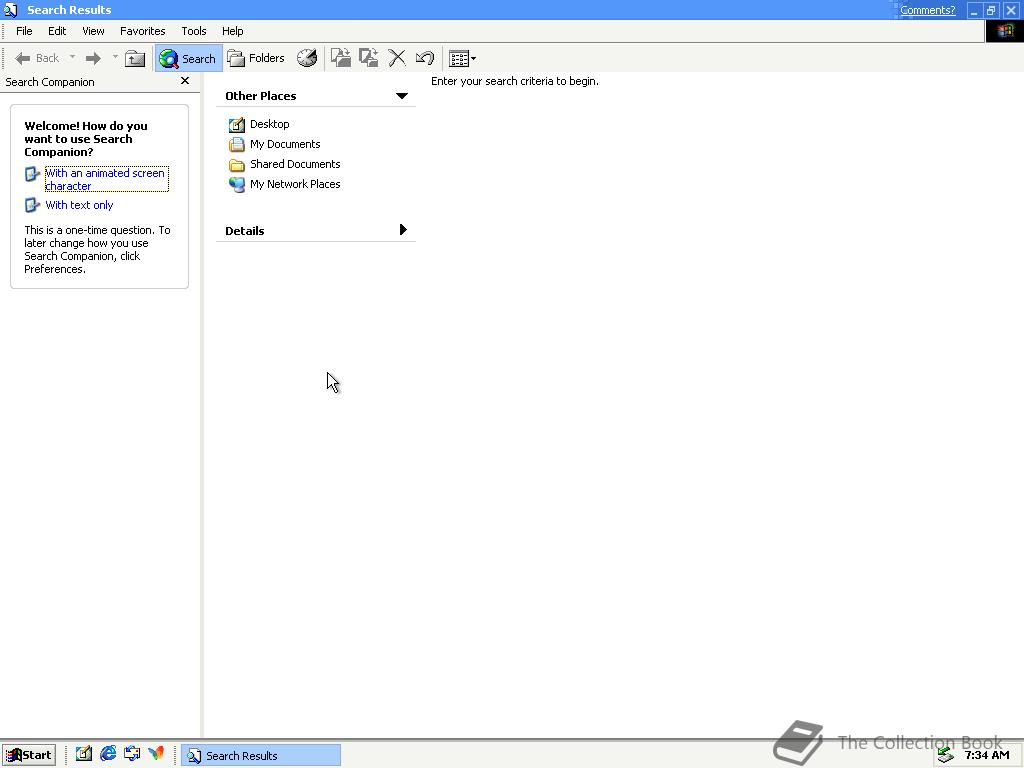Viewport: 1024px width, 768px height.
Task: Open the Back history dropdown arrow
Action: tap(72, 57)
